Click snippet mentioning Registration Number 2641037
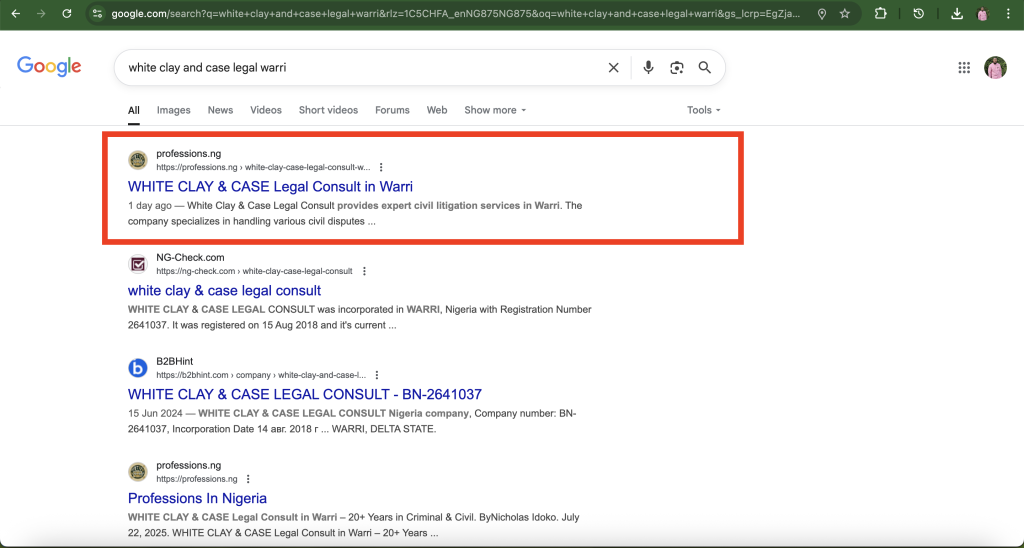The width and height of the screenshot is (1024, 548). (x=360, y=317)
